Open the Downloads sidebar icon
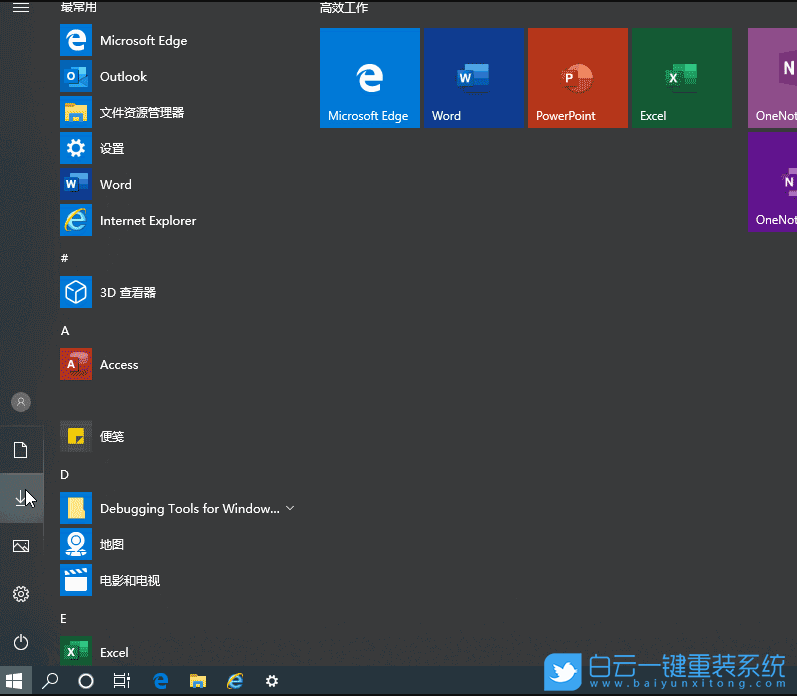The width and height of the screenshot is (797, 696). (x=21, y=498)
